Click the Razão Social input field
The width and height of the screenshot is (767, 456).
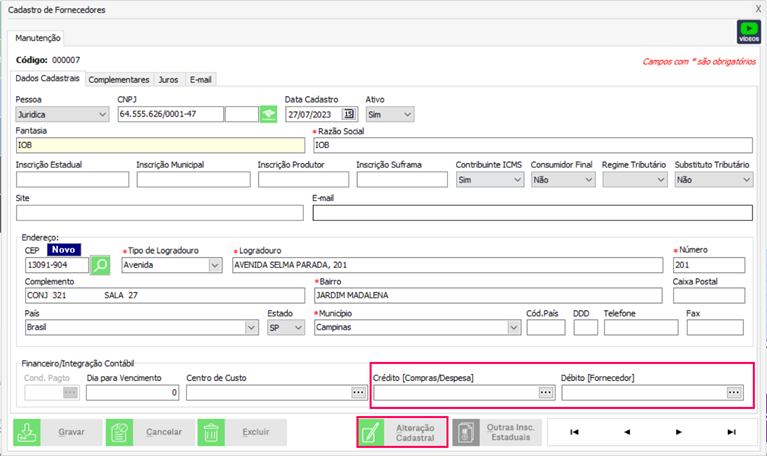coord(532,145)
